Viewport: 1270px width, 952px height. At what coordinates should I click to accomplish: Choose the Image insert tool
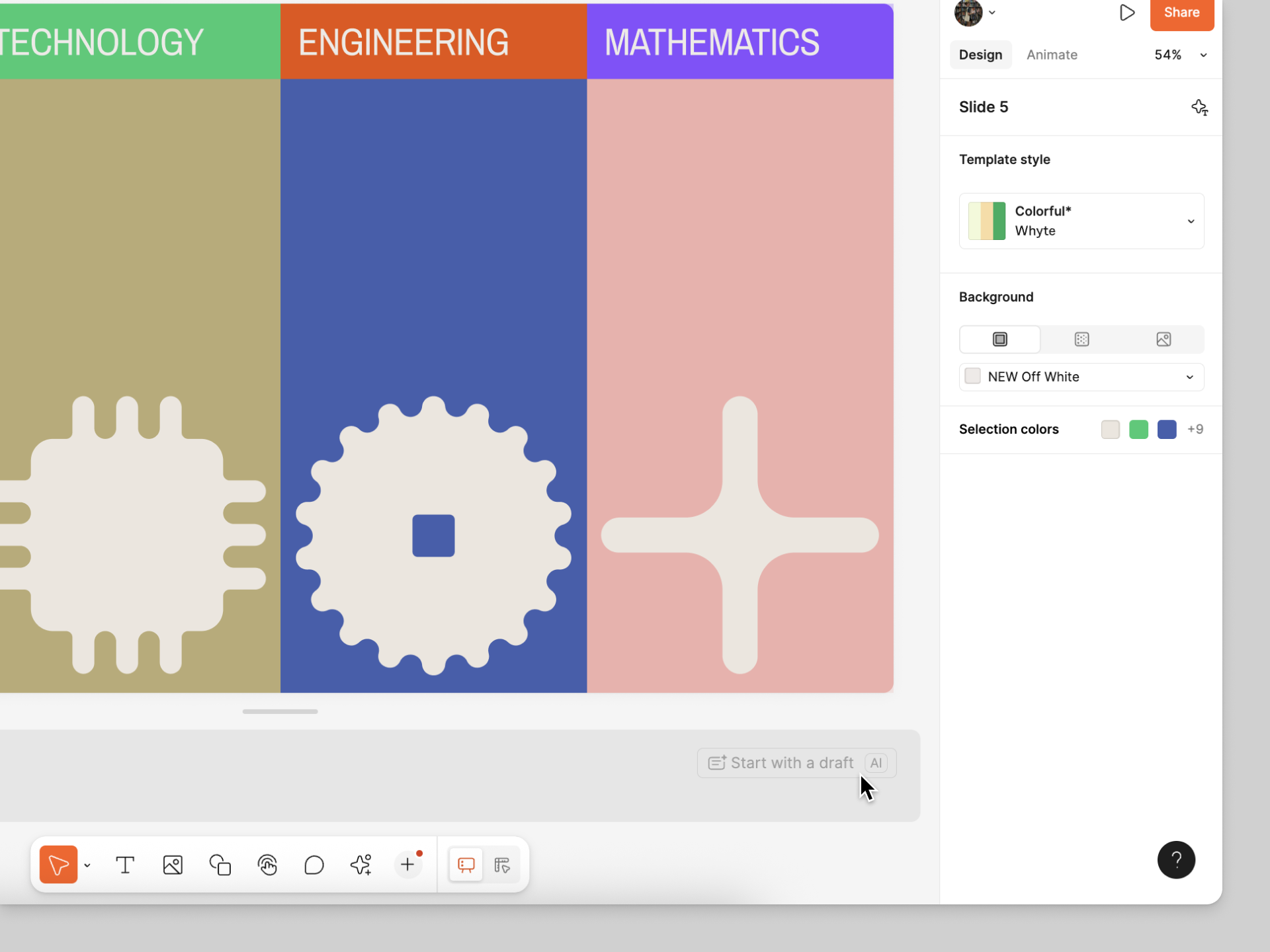[173, 865]
